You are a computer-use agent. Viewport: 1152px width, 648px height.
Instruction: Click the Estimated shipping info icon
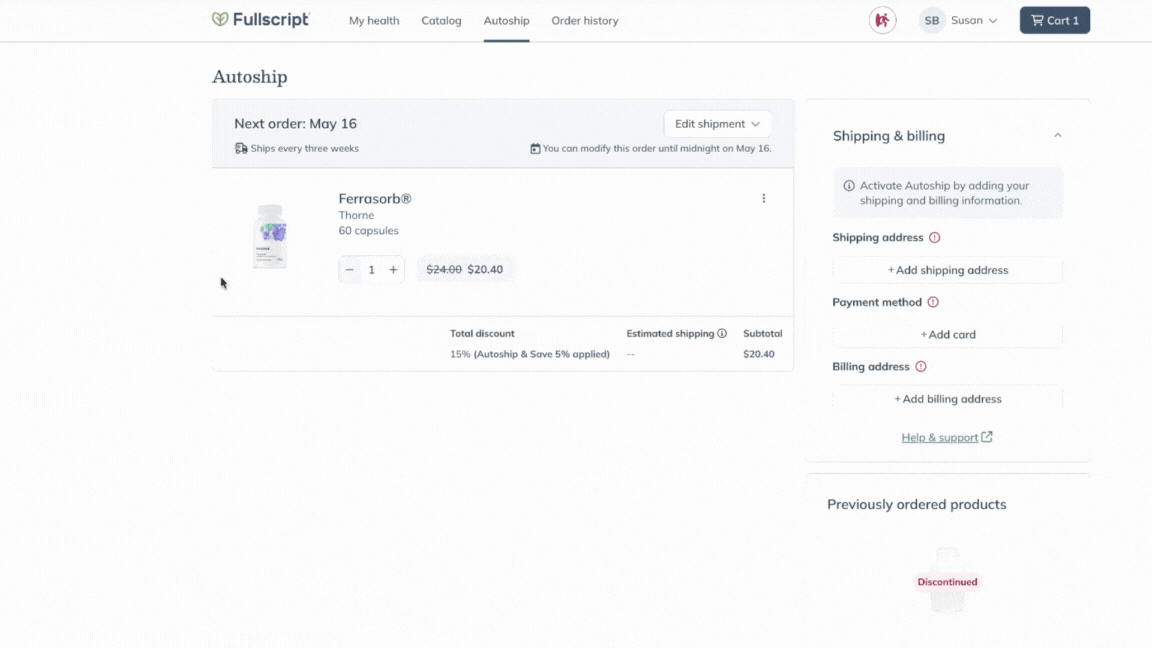722,334
